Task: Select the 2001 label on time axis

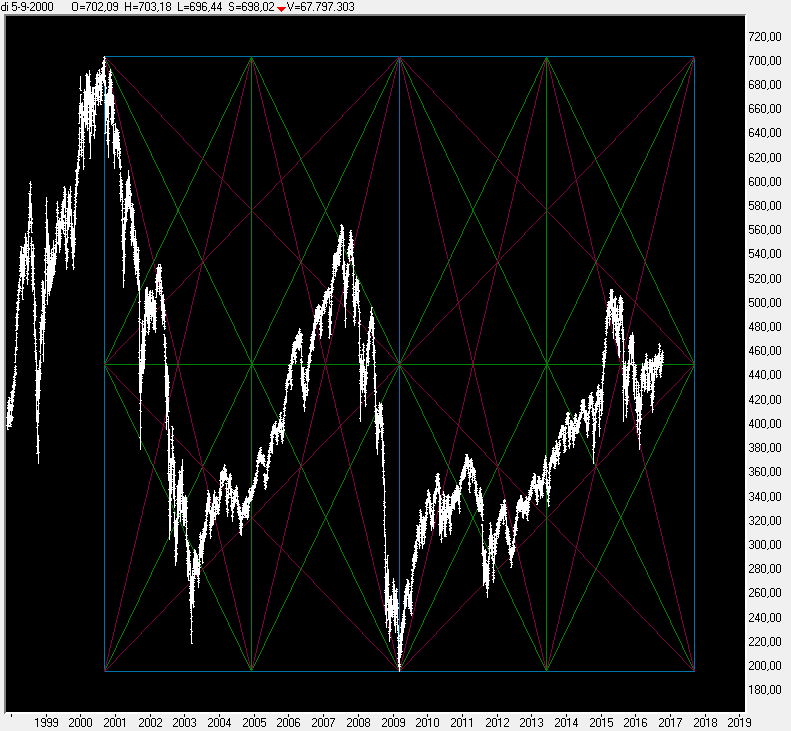Action: click(114, 721)
